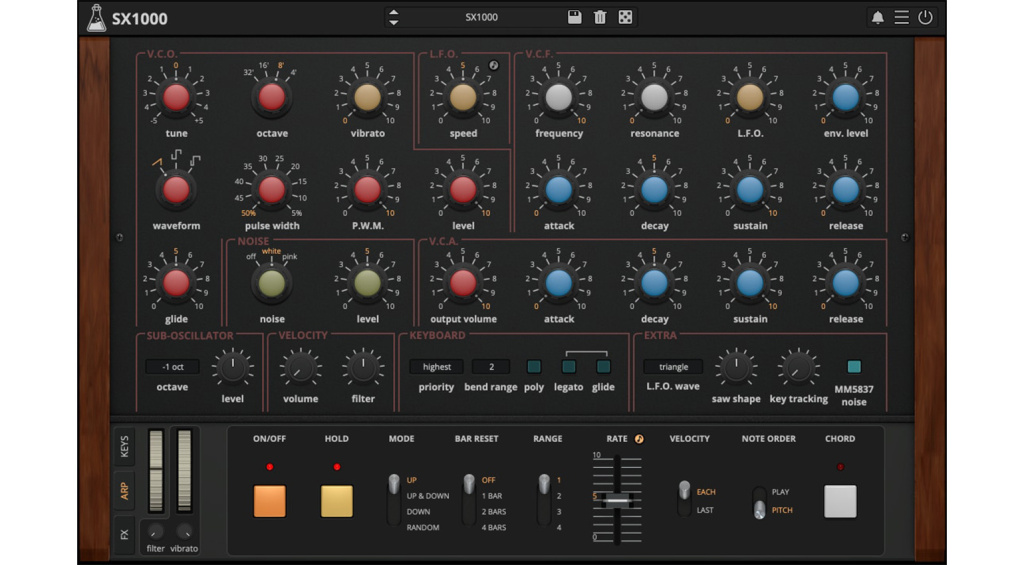
Task: Click the V.C.F. L.F.O. amount knob
Action: [750, 97]
